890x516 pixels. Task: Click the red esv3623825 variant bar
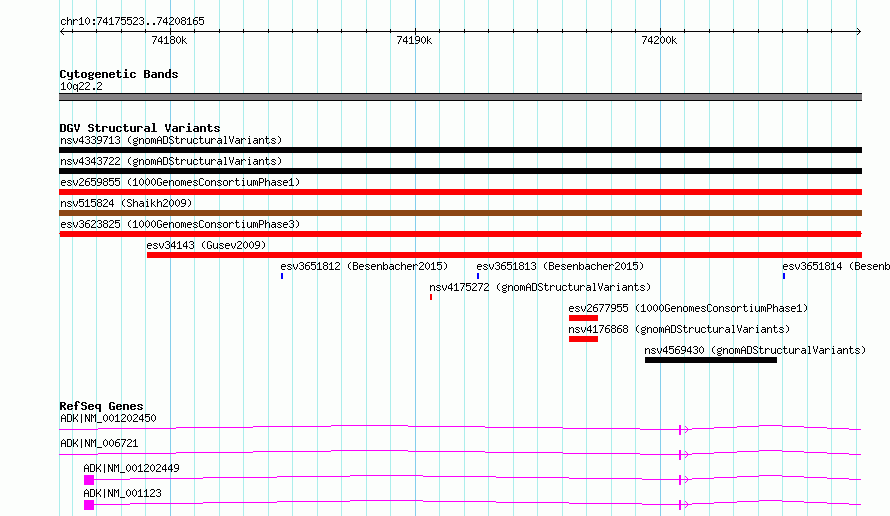pyautogui.click(x=460, y=234)
